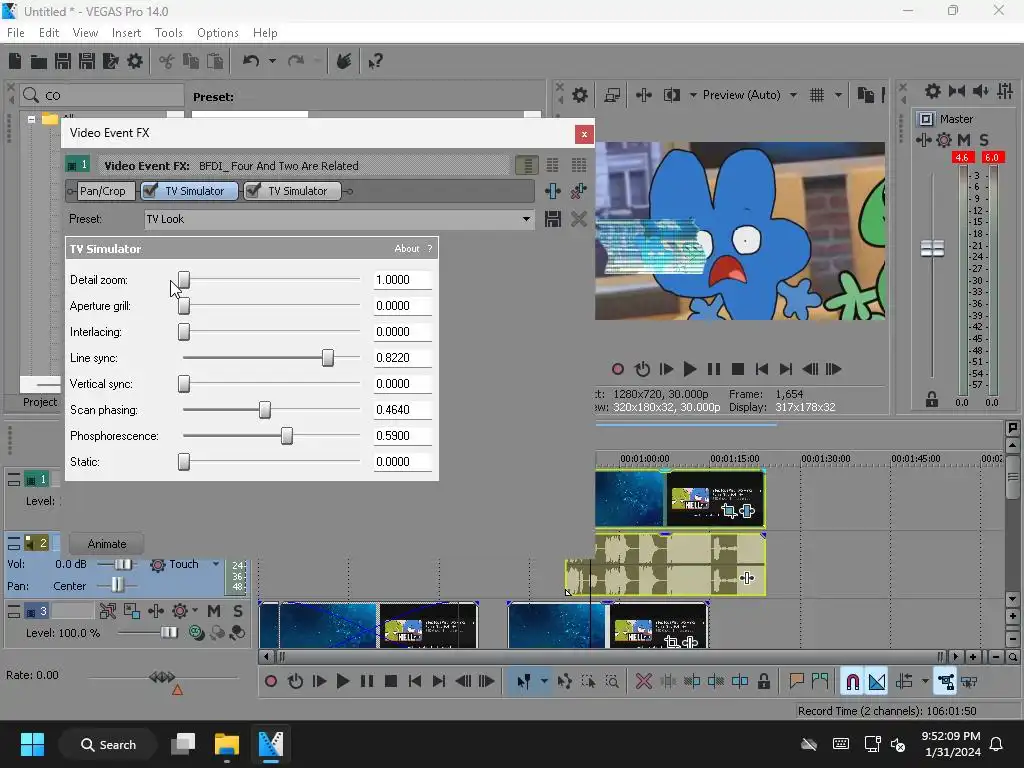
Task: Adjust the Line sync slider handle
Action: coord(328,357)
